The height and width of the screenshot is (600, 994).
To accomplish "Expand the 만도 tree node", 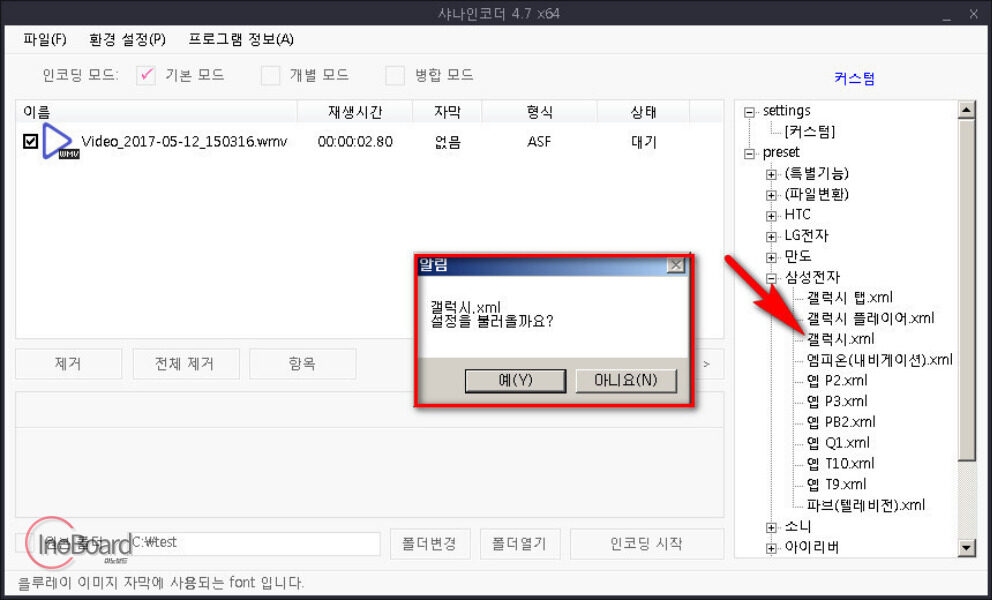I will [771, 258].
